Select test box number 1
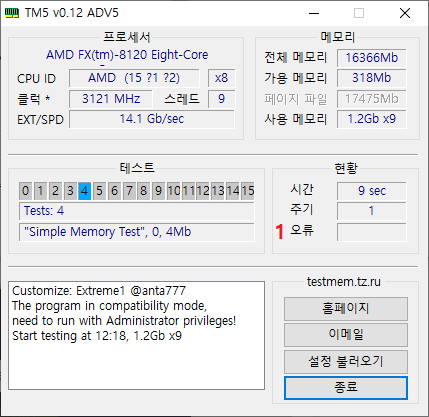This screenshot has width=429, height=417. pos(40,191)
